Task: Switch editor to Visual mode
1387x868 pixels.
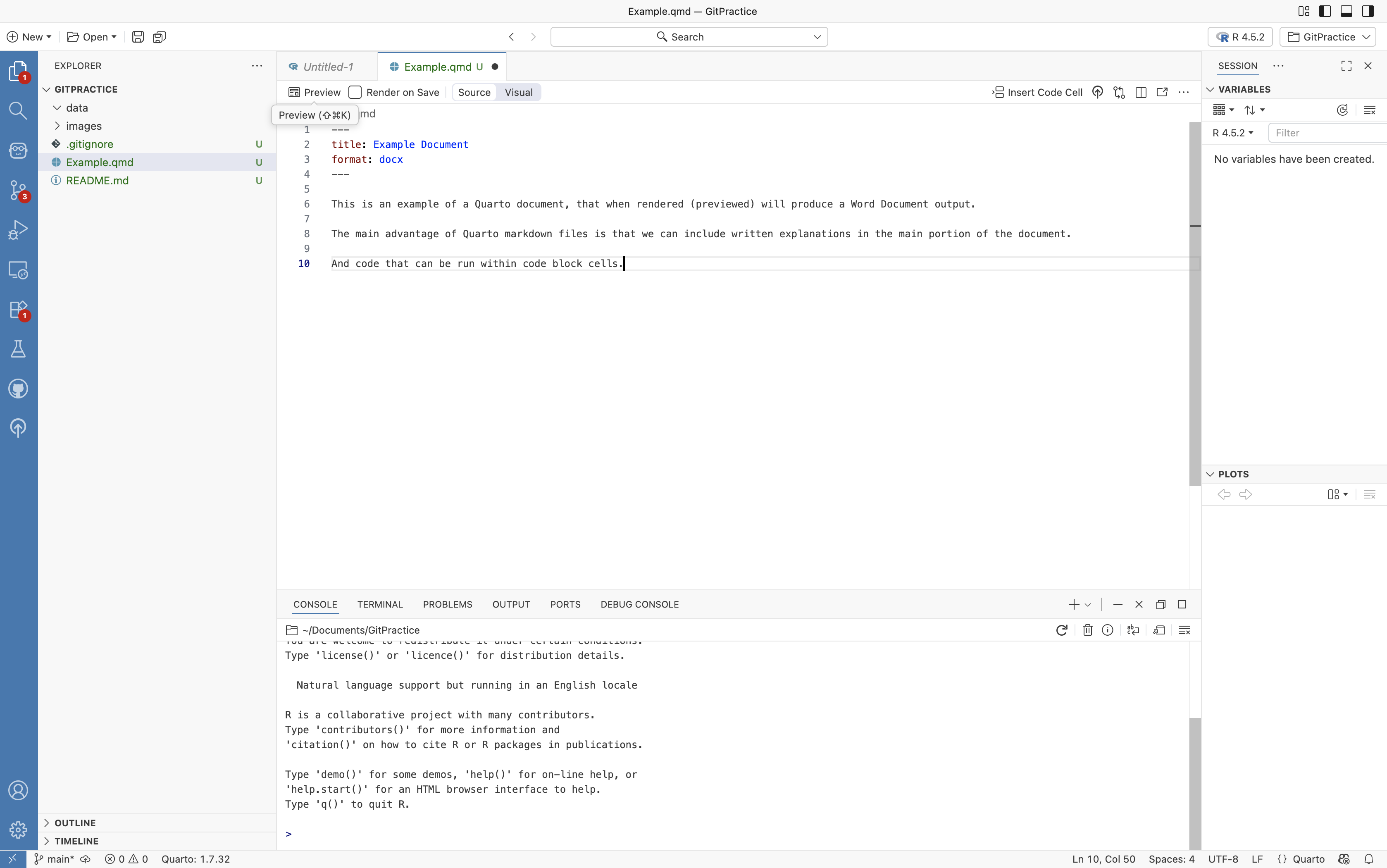Action: click(x=518, y=93)
